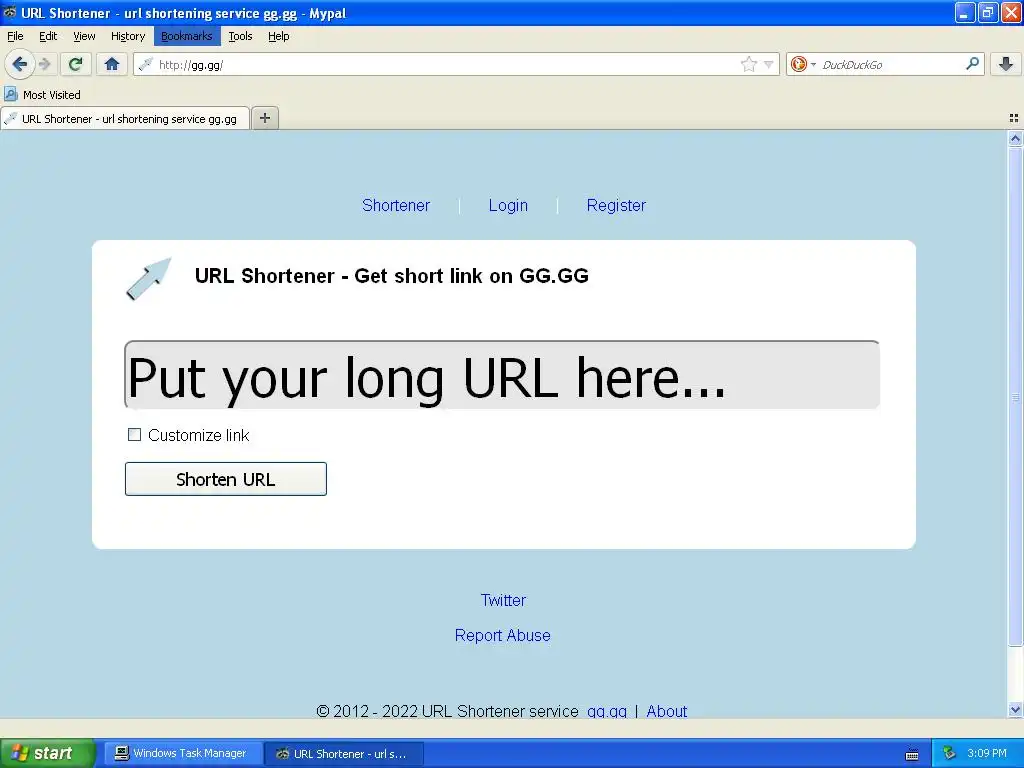Click the Most Visited bookmark folder

42,95
